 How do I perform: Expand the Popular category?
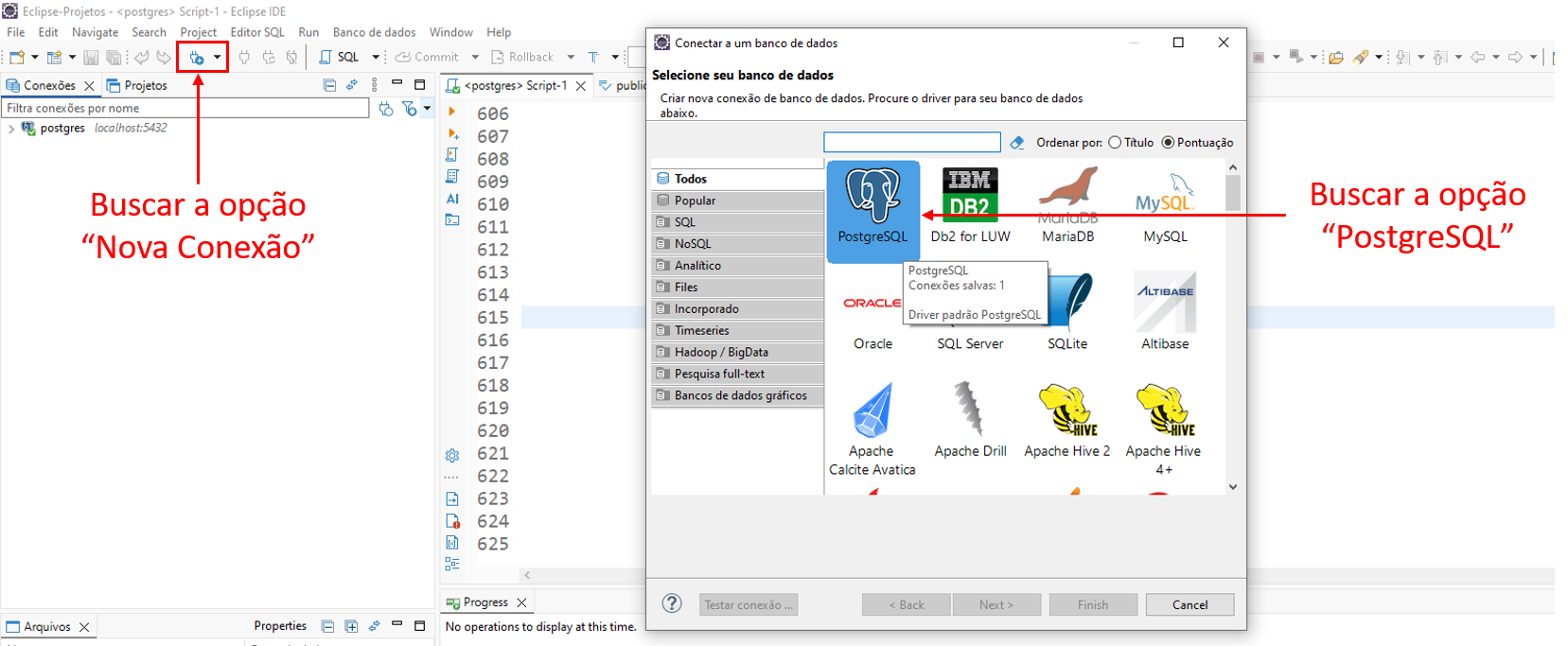pos(737,201)
